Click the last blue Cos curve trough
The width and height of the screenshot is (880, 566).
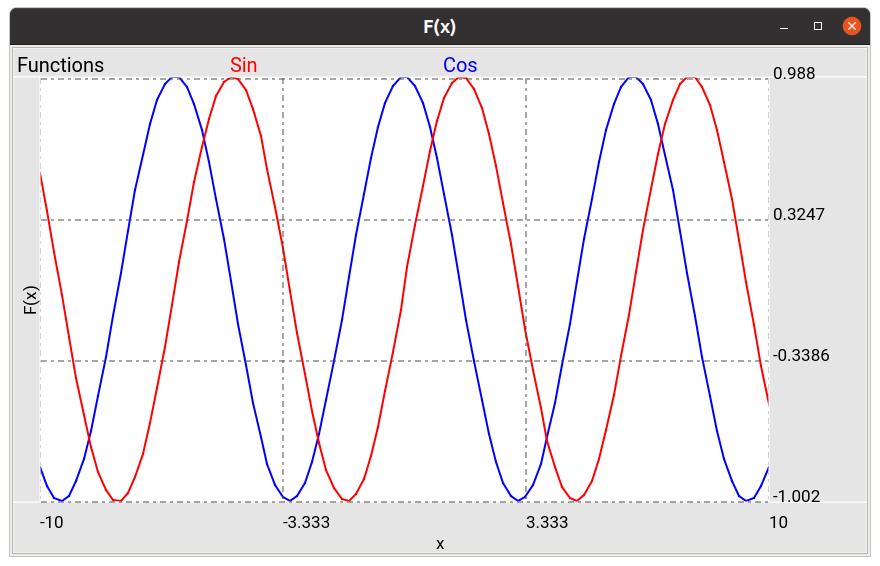pos(746,499)
